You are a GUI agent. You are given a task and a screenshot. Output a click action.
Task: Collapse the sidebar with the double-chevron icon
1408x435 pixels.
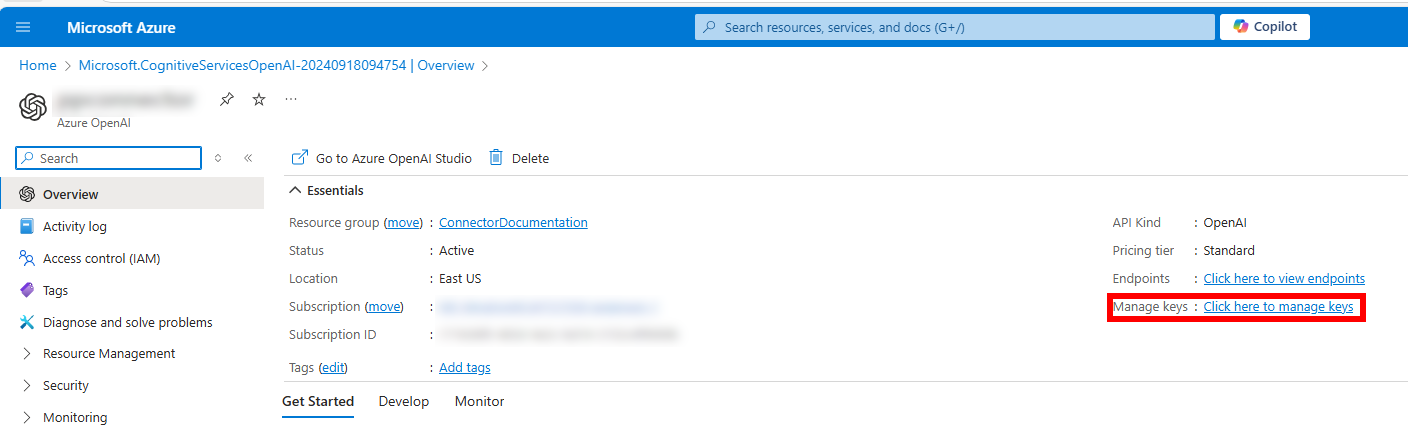click(248, 158)
